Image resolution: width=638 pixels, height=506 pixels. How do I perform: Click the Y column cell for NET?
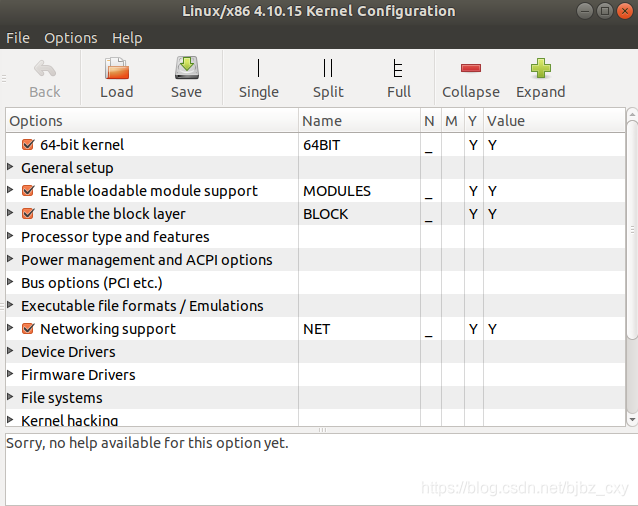(x=474, y=329)
